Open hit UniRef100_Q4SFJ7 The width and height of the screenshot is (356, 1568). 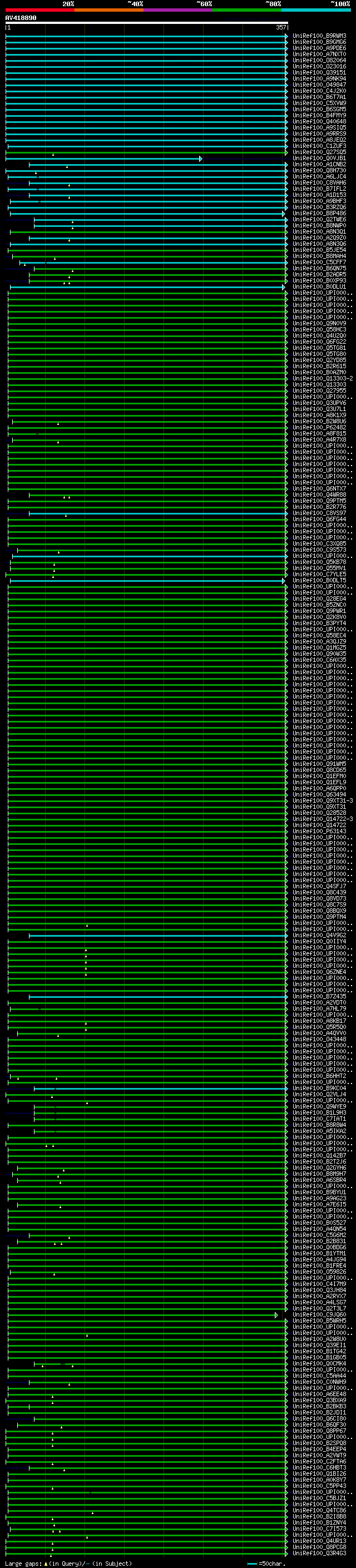coord(319,886)
